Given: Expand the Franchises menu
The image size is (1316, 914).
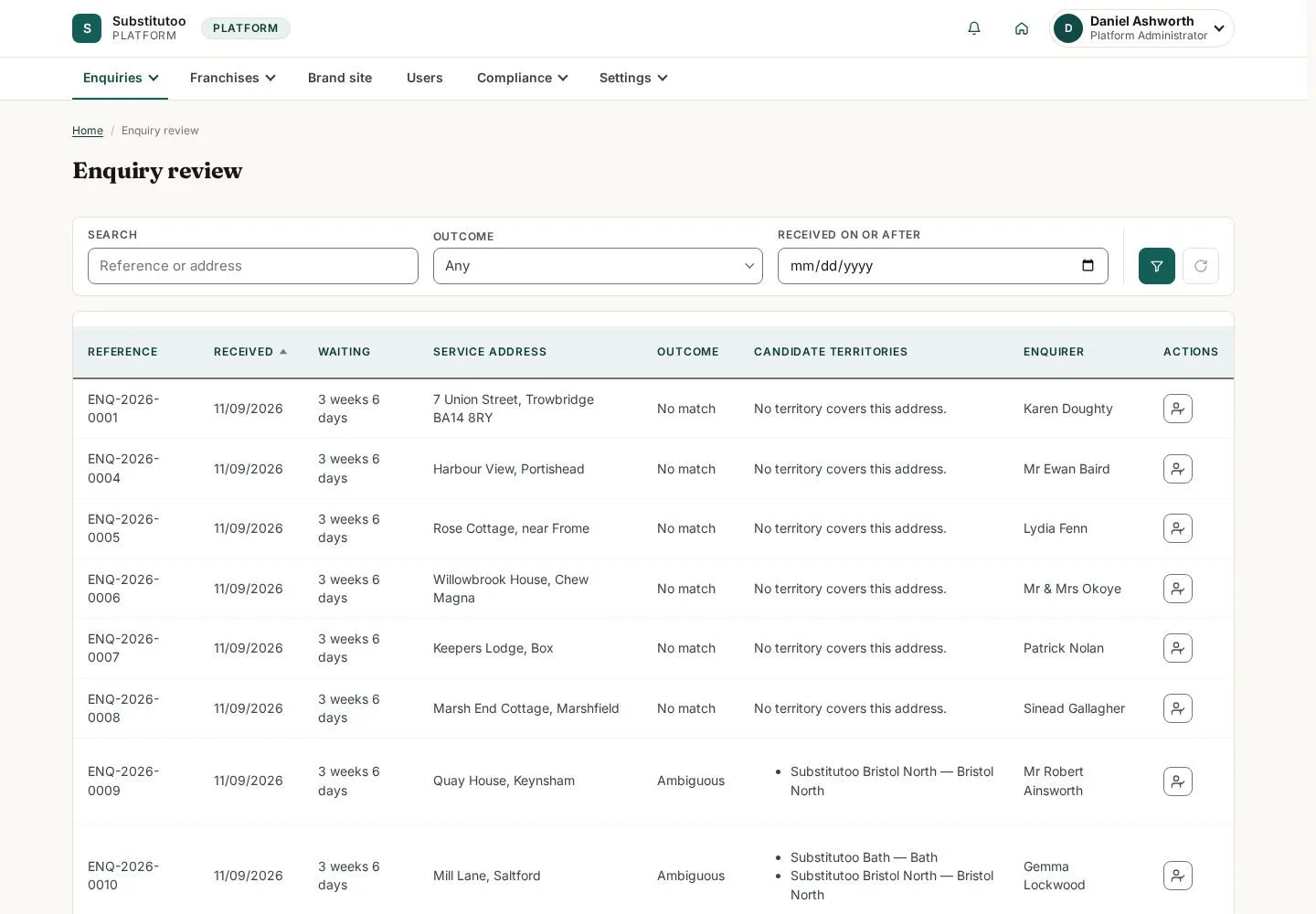Looking at the screenshot, I should pyautogui.click(x=232, y=78).
